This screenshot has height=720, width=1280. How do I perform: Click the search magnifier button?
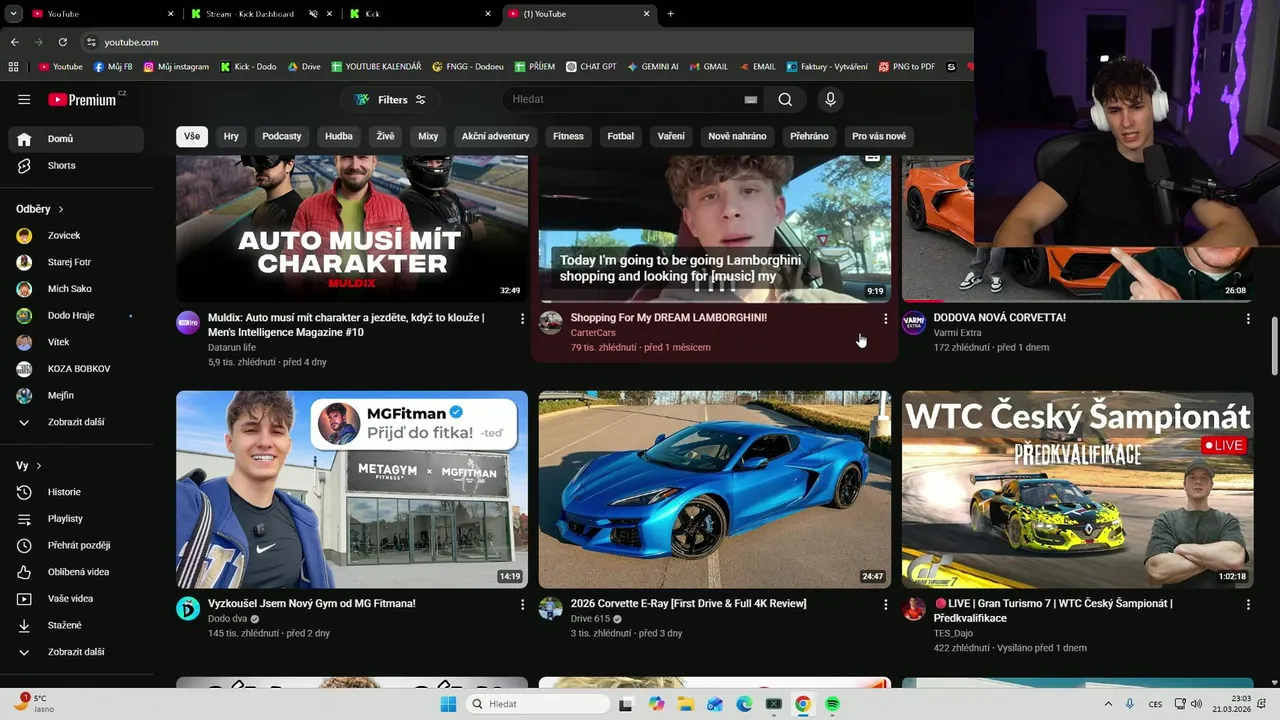point(785,99)
